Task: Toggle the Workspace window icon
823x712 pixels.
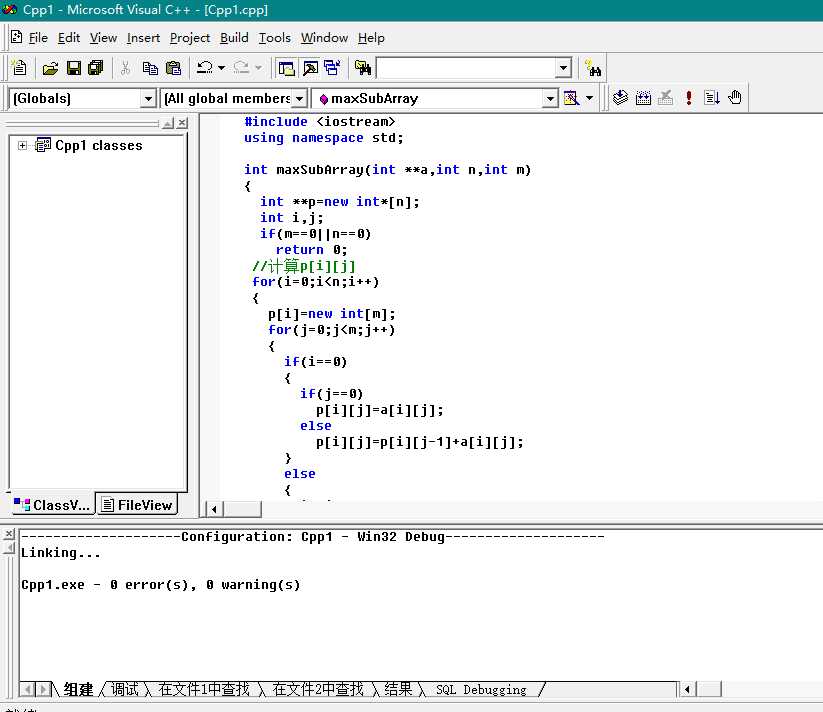Action: click(x=287, y=68)
